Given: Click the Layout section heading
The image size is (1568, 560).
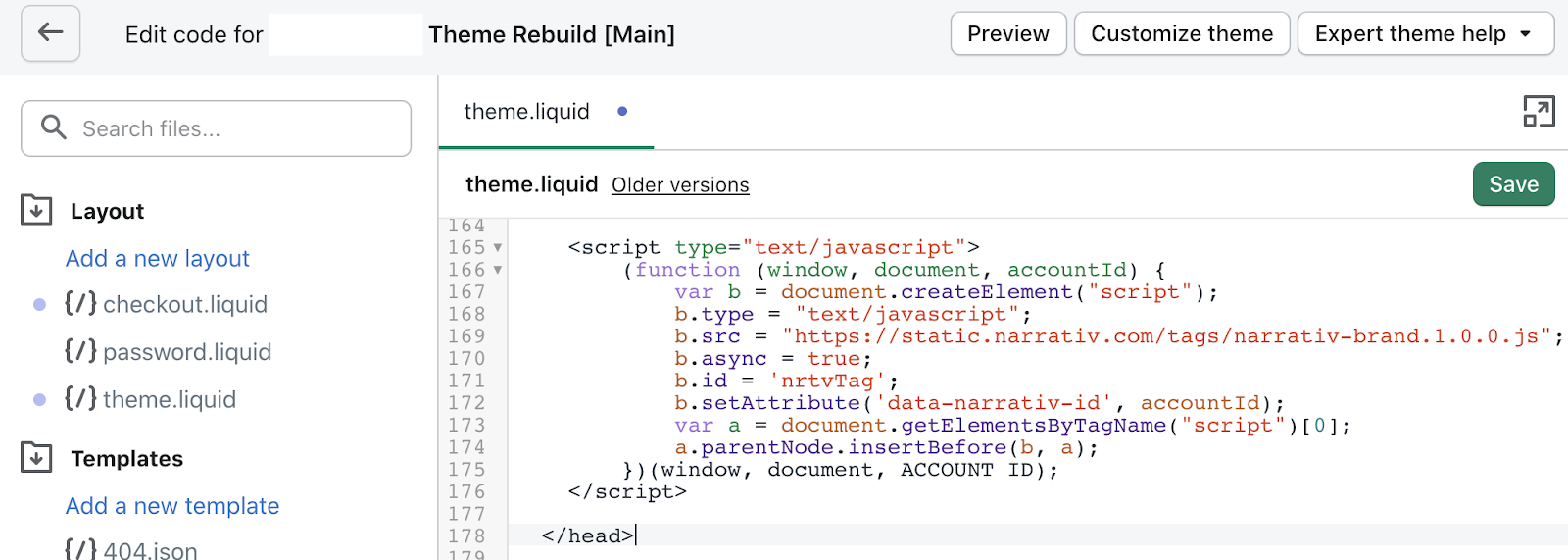Looking at the screenshot, I should pyautogui.click(x=107, y=211).
